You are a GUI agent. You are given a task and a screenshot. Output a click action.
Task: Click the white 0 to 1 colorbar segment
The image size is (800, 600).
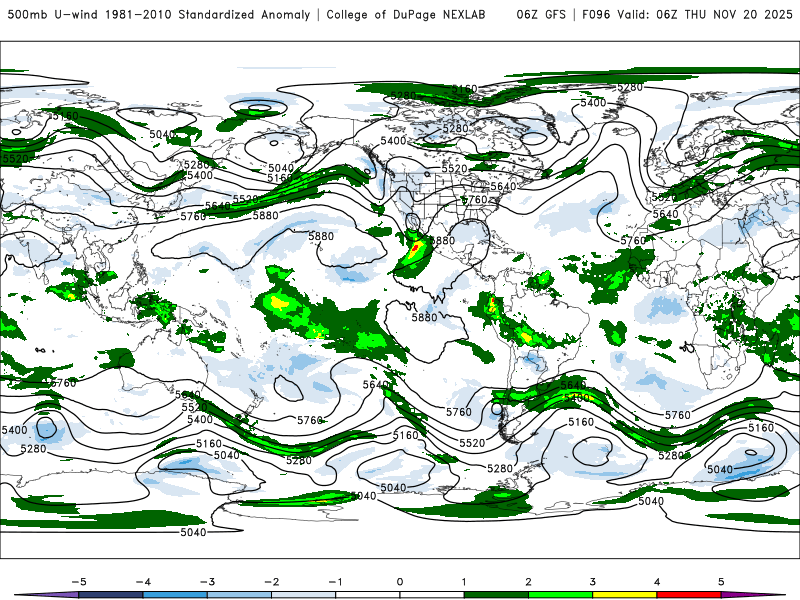point(432,595)
